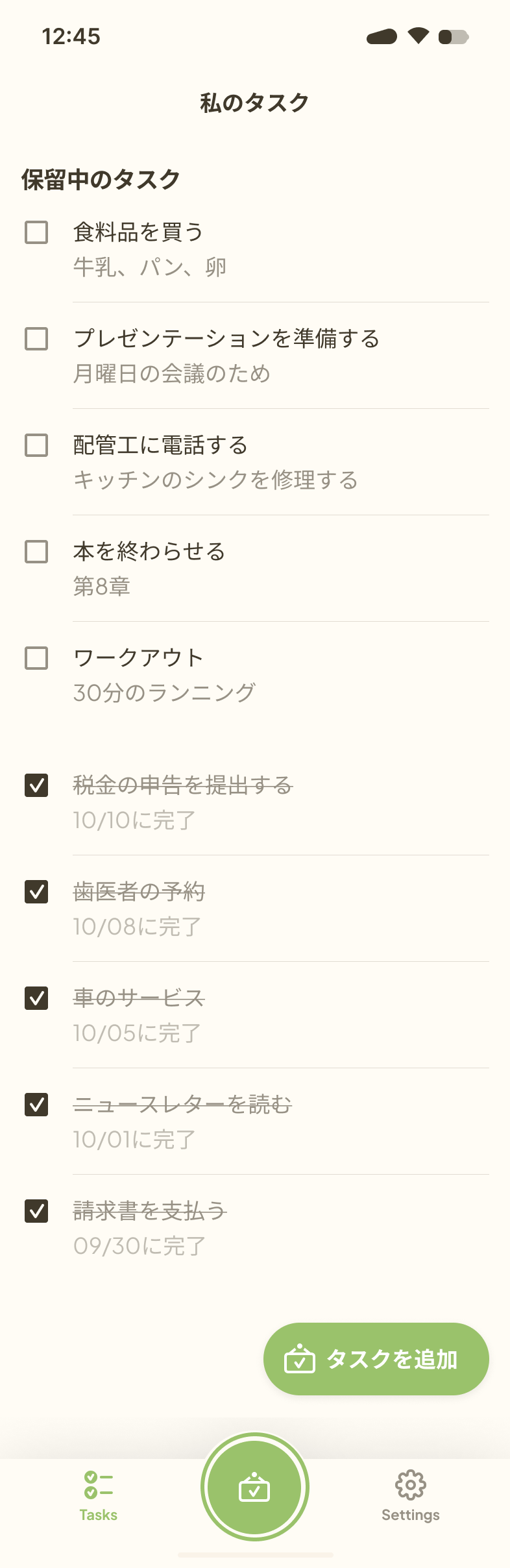Check off the 食料品を買う task

click(36, 232)
